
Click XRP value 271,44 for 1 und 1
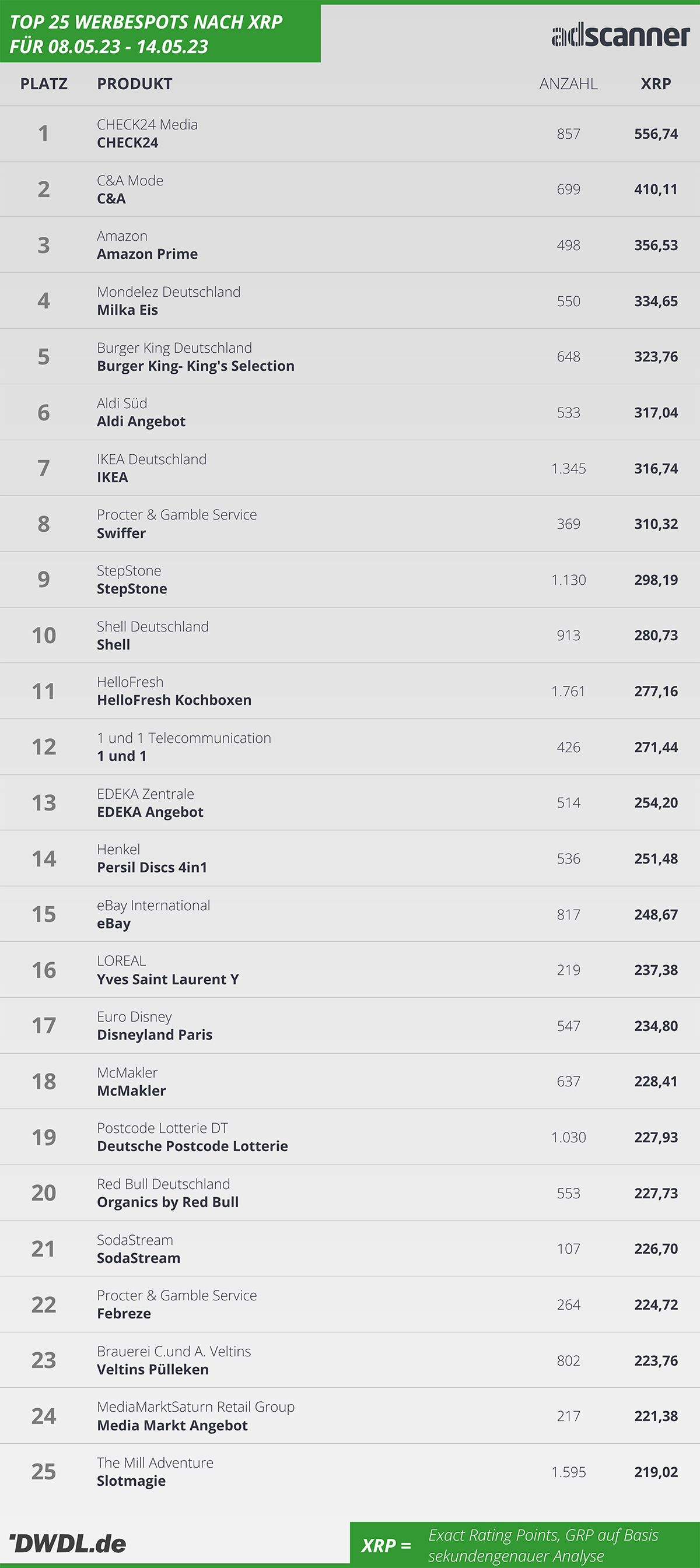656,747
